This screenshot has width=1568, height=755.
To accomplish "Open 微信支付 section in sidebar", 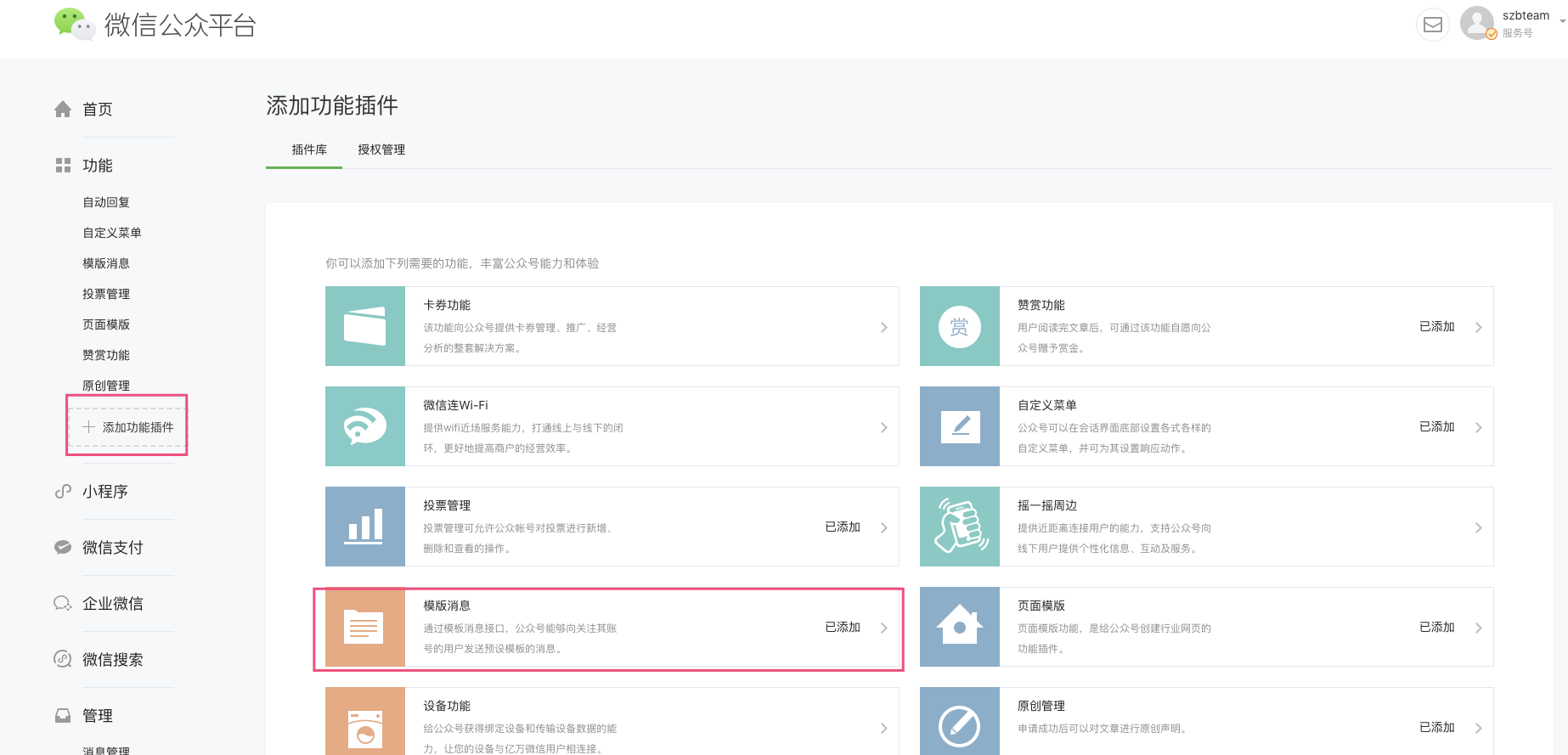I will [113, 547].
